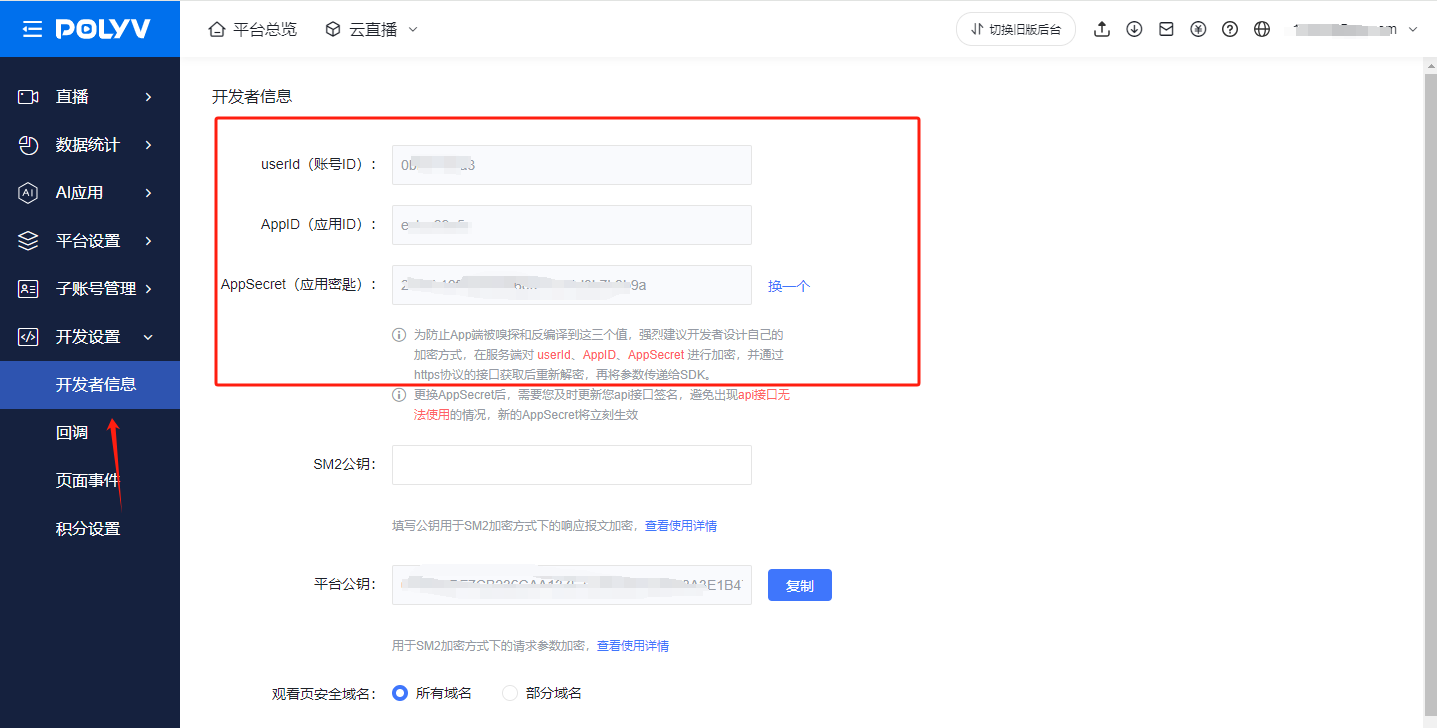Collapse the 开发设置 sidebar section
This screenshot has width=1437, height=728.
pyautogui.click(x=90, y=337)
